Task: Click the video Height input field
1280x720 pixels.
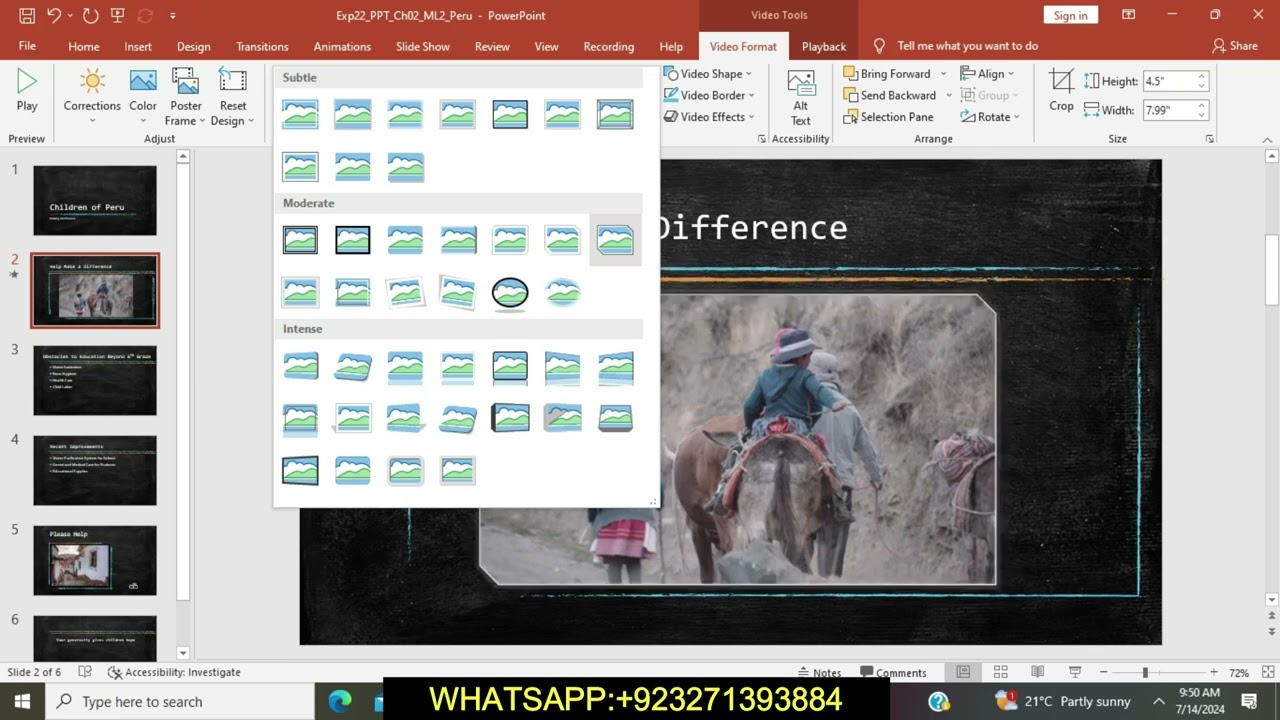Action: pos(1168,81)
